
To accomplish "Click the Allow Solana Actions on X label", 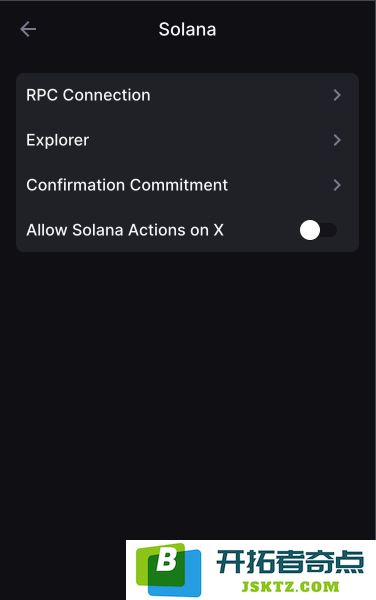I will [x=125, y=230].
